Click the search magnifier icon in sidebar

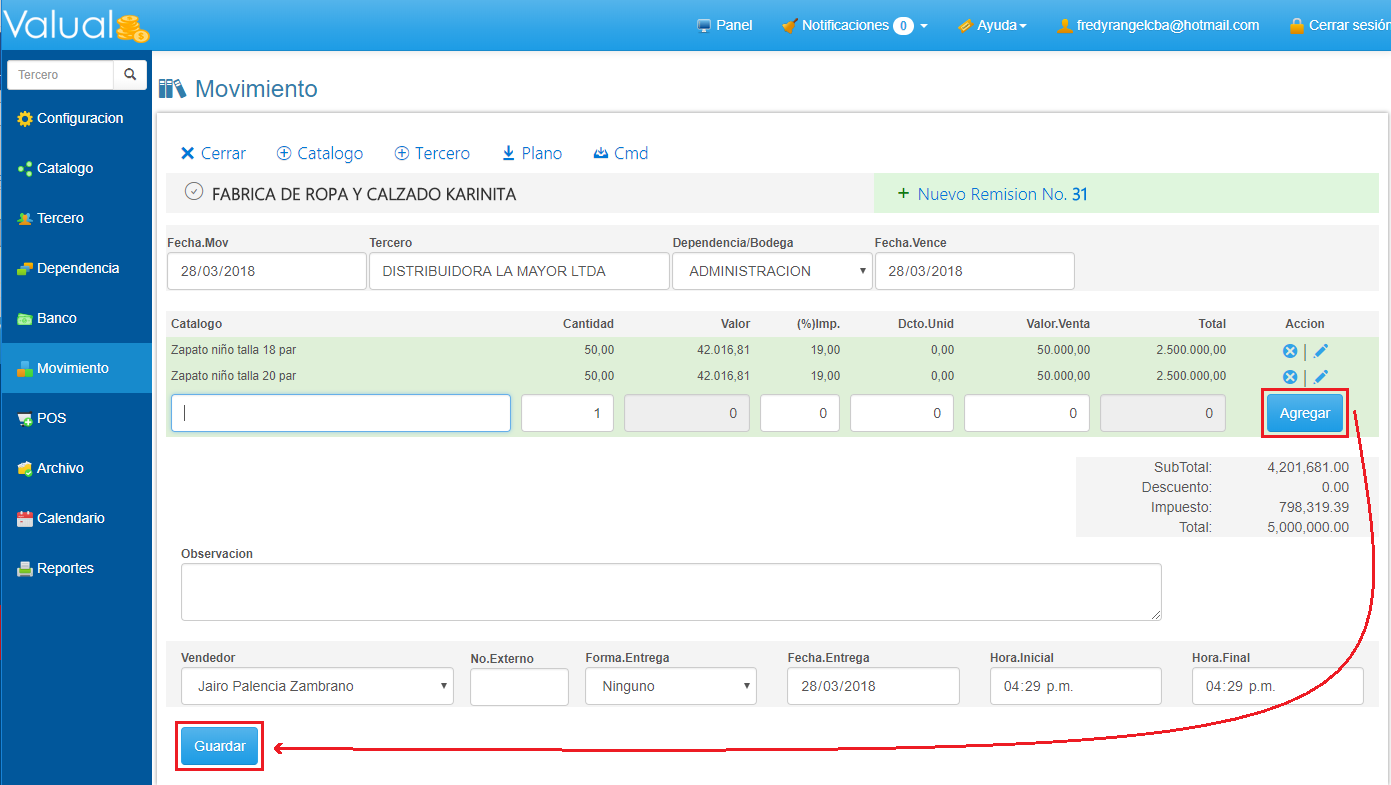tap(130, 75)
